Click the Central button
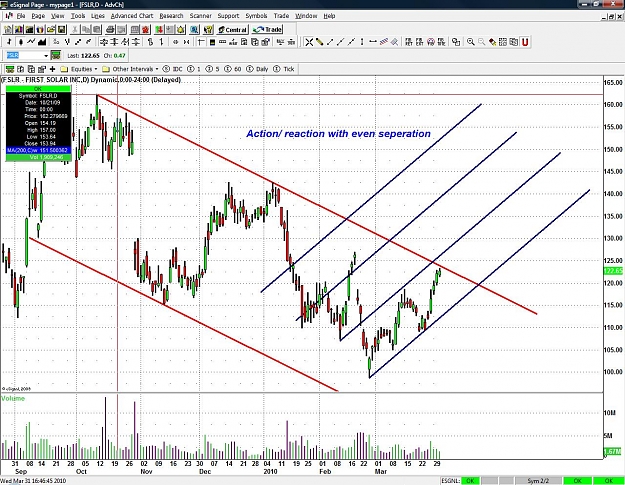The image size is (625, 485). [232, 29]
